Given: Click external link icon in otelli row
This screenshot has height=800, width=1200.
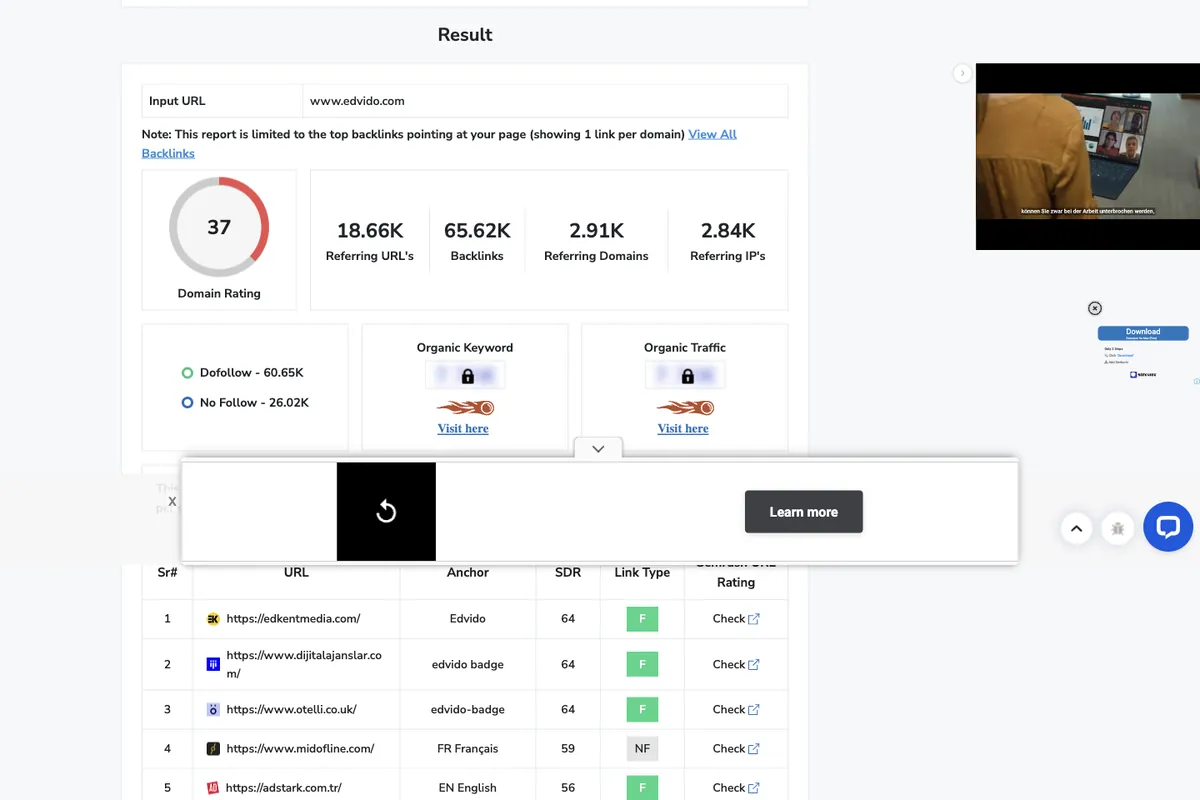Looking at the screenshot, I should click(754, 709).
